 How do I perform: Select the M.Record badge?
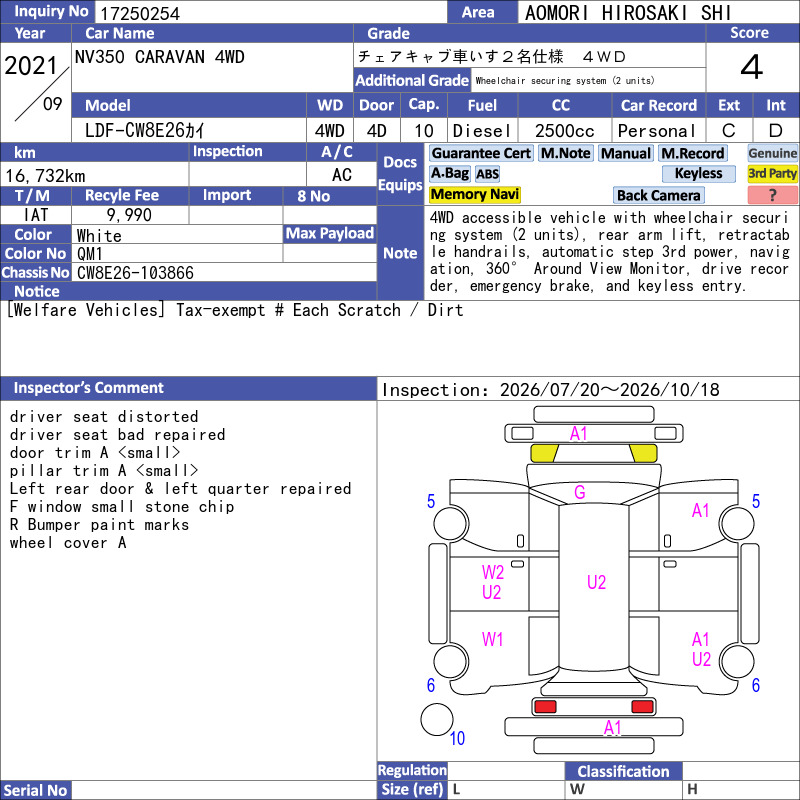point(693,154)
